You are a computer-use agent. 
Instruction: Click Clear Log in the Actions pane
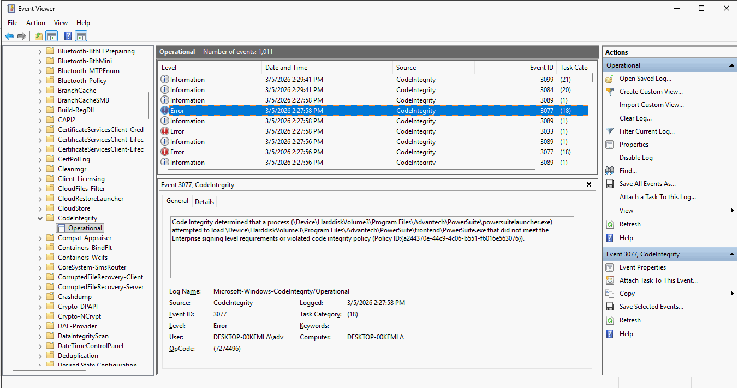[x=635, y=119]
